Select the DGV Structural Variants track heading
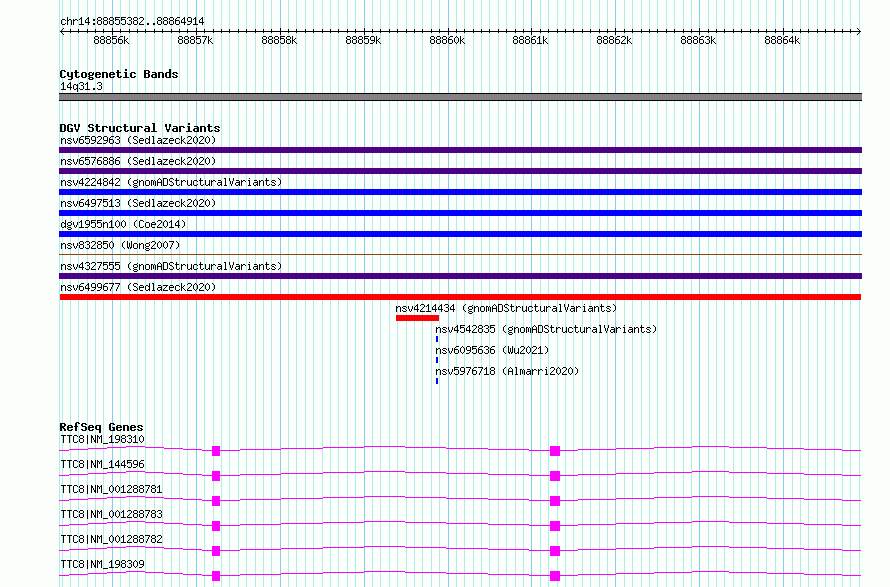 [x=140, y=128]
